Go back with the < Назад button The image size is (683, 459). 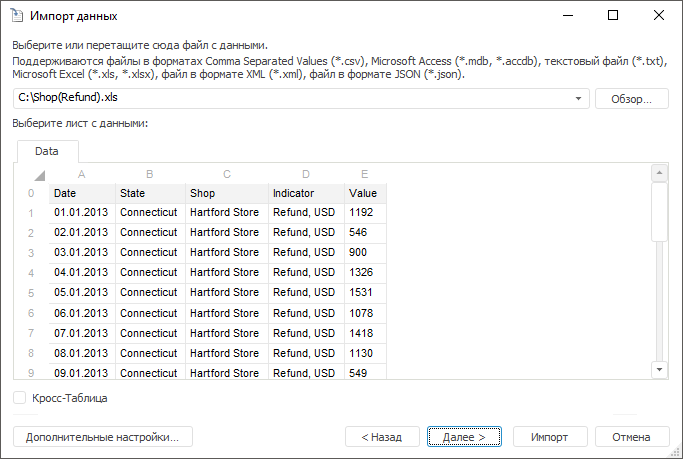(x=382, y=437)
